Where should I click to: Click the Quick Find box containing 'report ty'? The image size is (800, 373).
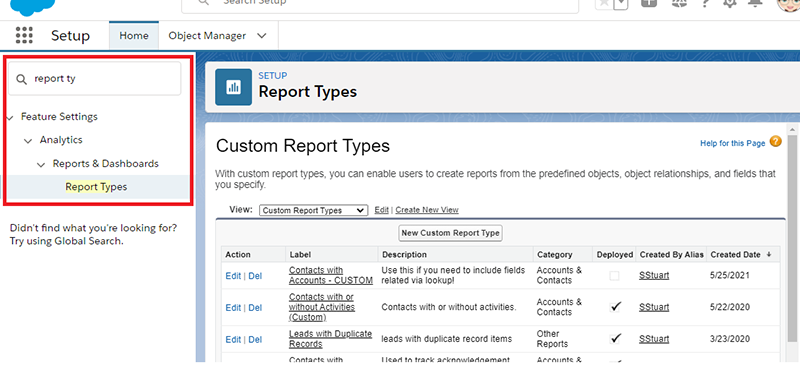click(x=95, y=79)
